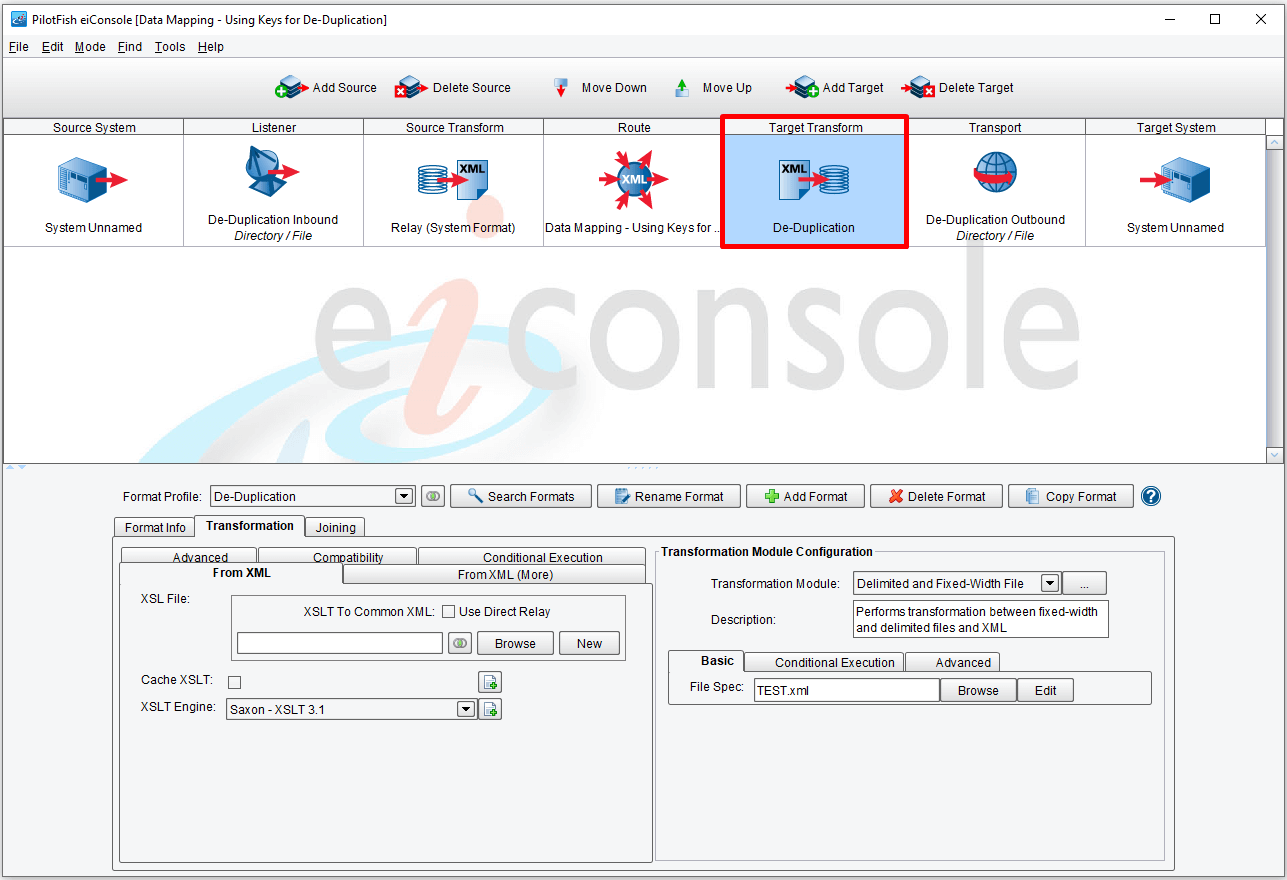This screenshot has width=1287, height=880.
Task: Switch to the Format Info tab
Action: tap(155, 527)
